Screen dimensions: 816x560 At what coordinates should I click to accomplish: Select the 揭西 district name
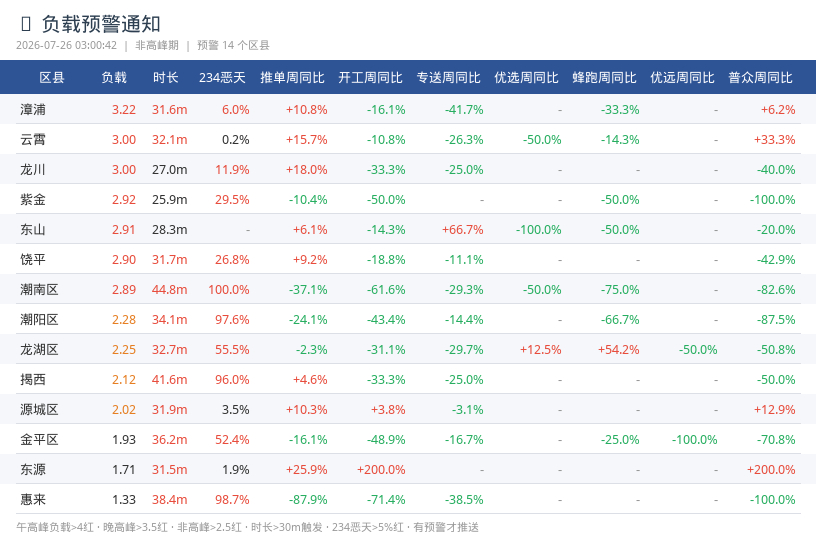33,379
